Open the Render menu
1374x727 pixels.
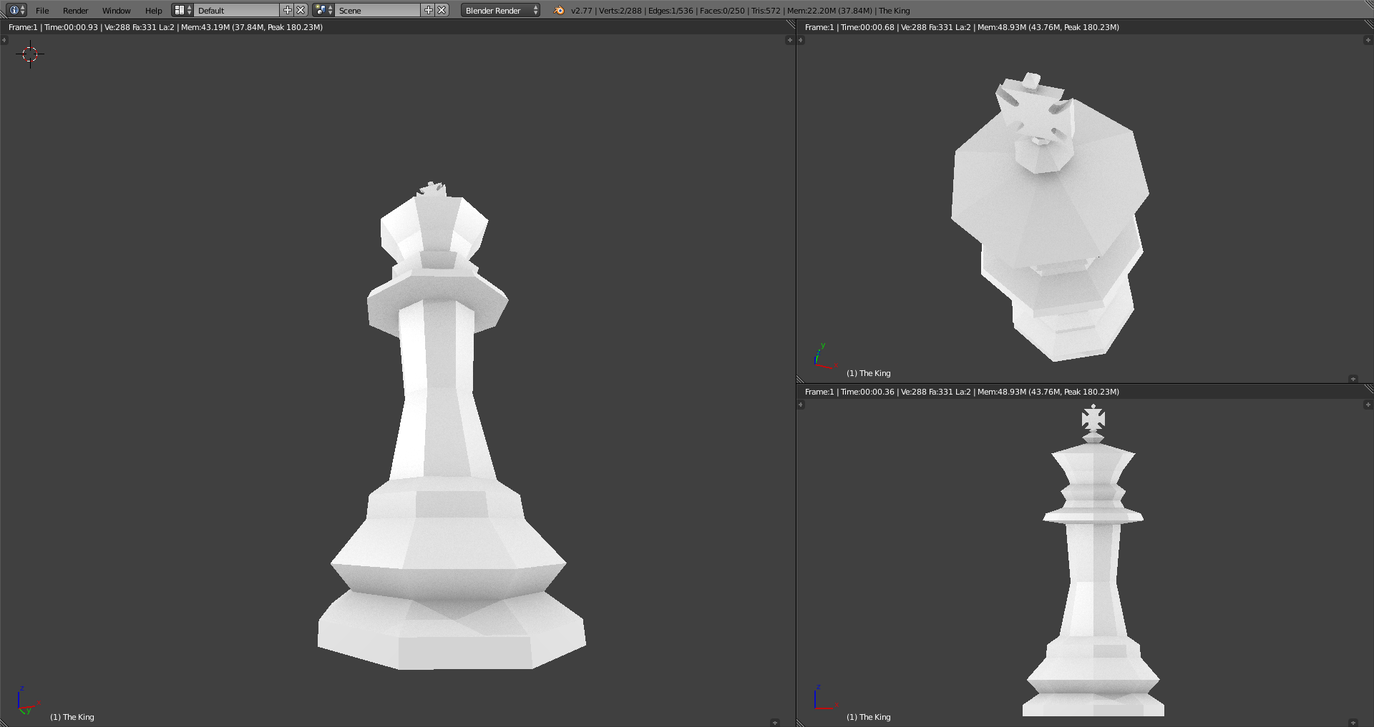click(75, 10)
